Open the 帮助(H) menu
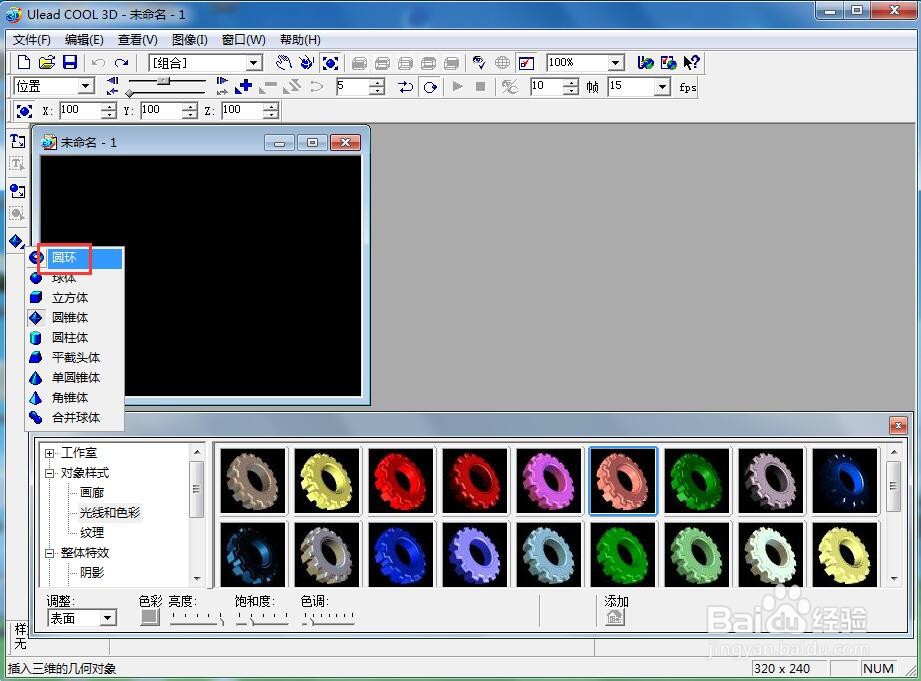This screenshot has height=681, width=921. 300,40
